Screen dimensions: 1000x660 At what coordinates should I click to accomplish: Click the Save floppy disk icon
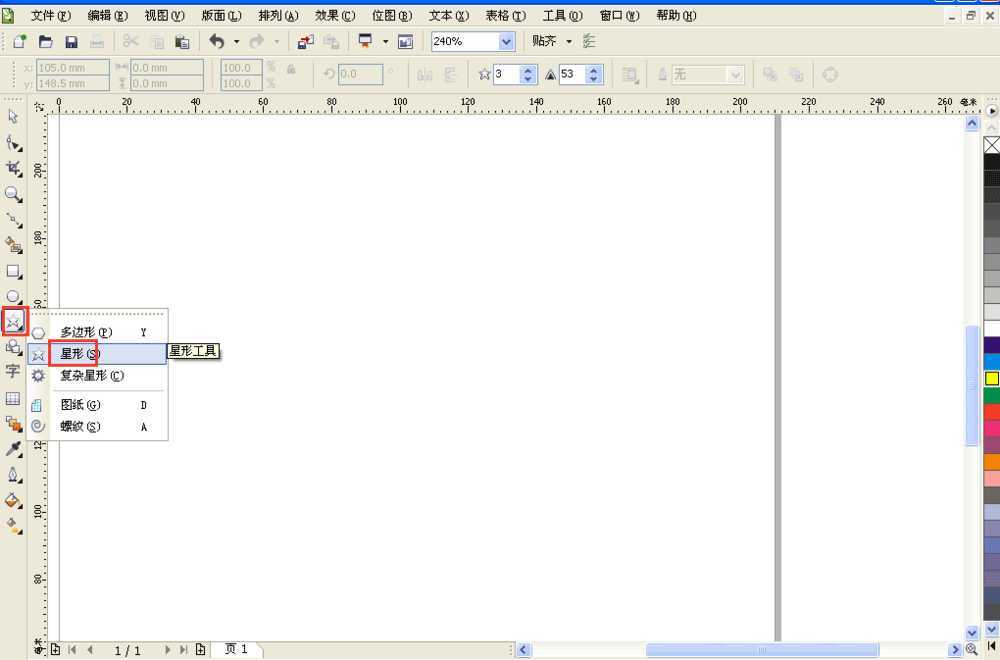tap(71, 41)
